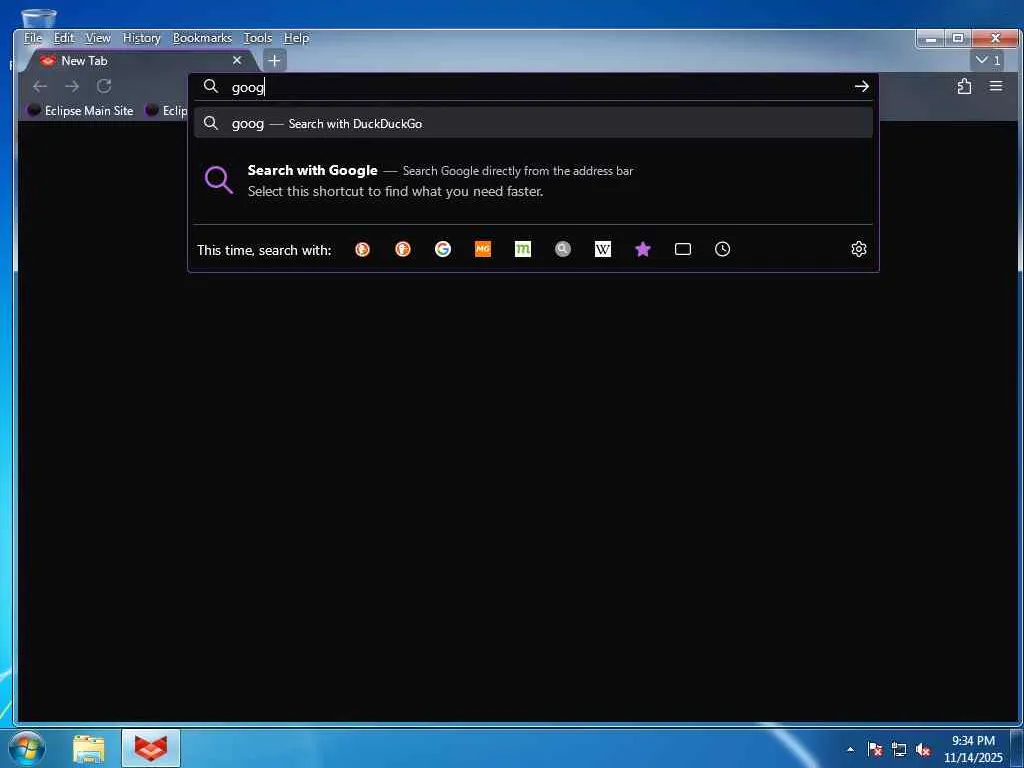
Task: Click the purple magnifier beside Search with Google
Action: [x=219, y=180]
